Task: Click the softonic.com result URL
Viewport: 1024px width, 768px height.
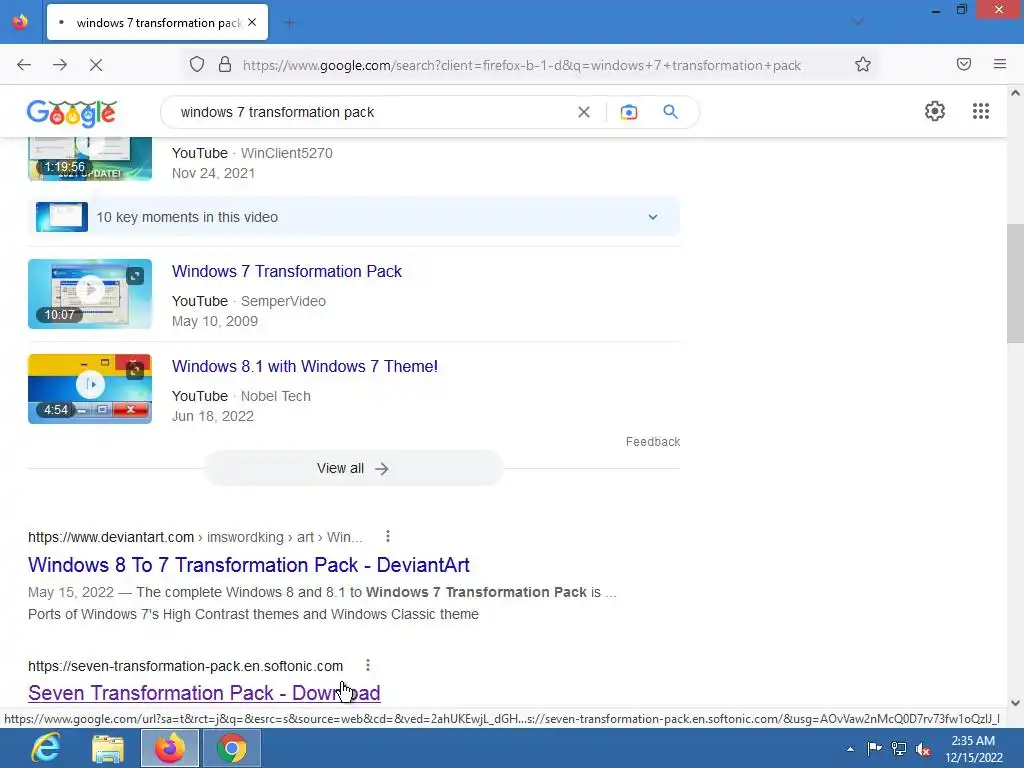Action: 185,666
